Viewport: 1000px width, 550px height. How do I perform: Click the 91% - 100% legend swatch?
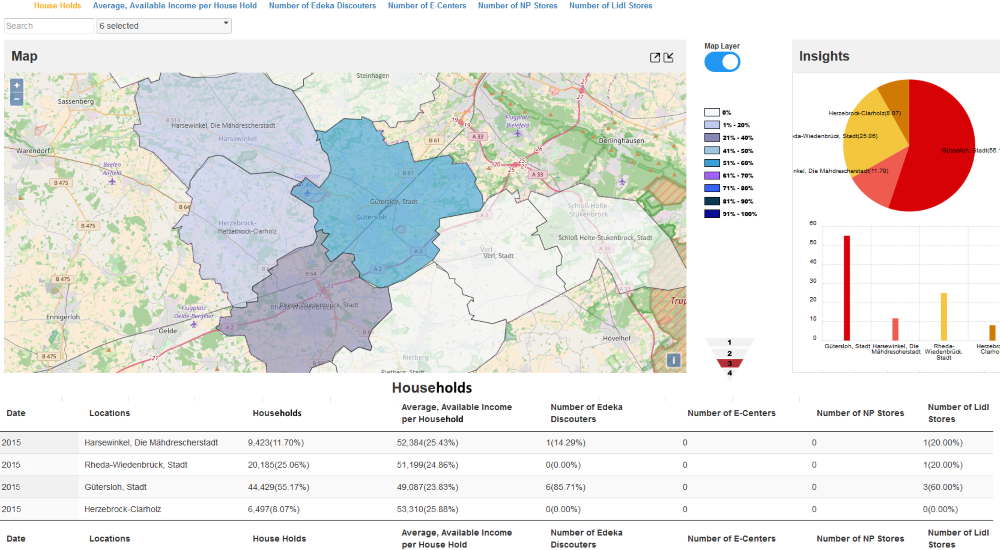pyautogui.click(x=712, y=214)
